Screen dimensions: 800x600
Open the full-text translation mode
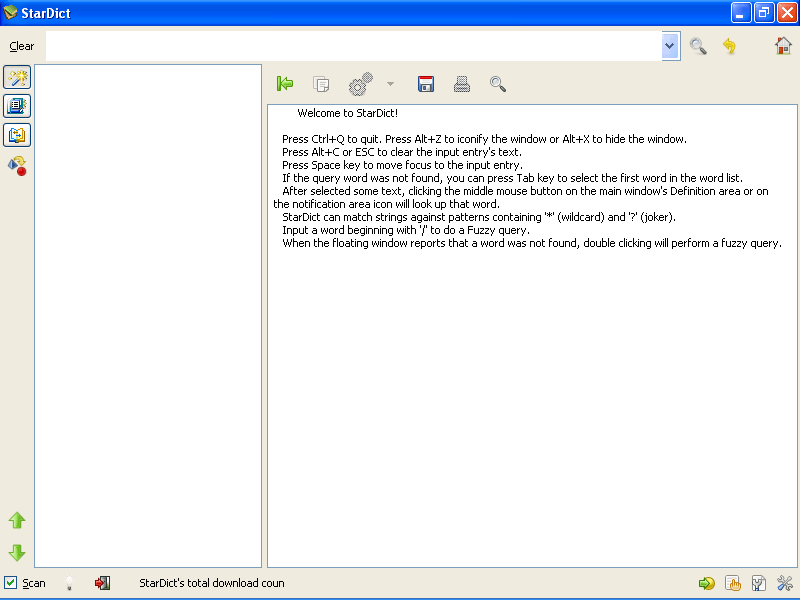[x=16, y=135]
